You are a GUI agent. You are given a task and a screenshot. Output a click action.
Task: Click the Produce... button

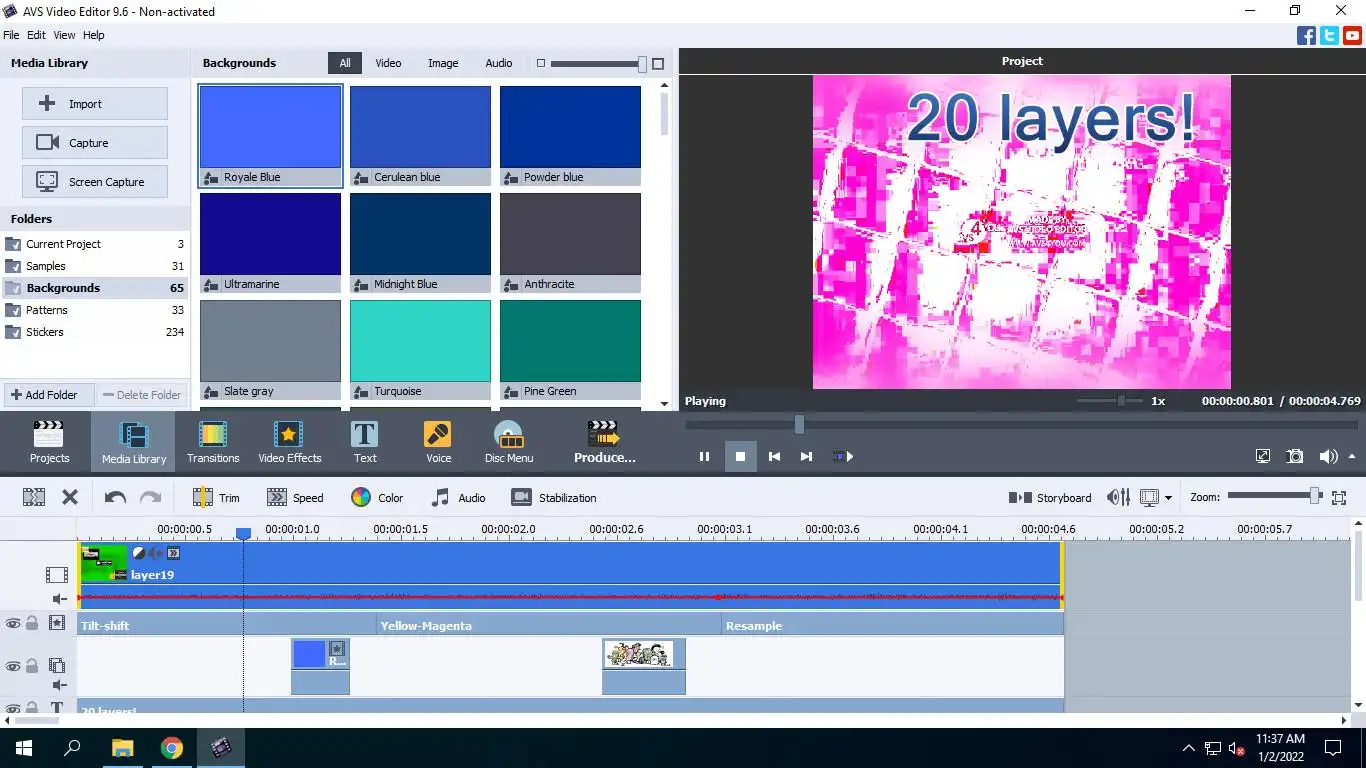pyautogui.click(x=604, y=442)
